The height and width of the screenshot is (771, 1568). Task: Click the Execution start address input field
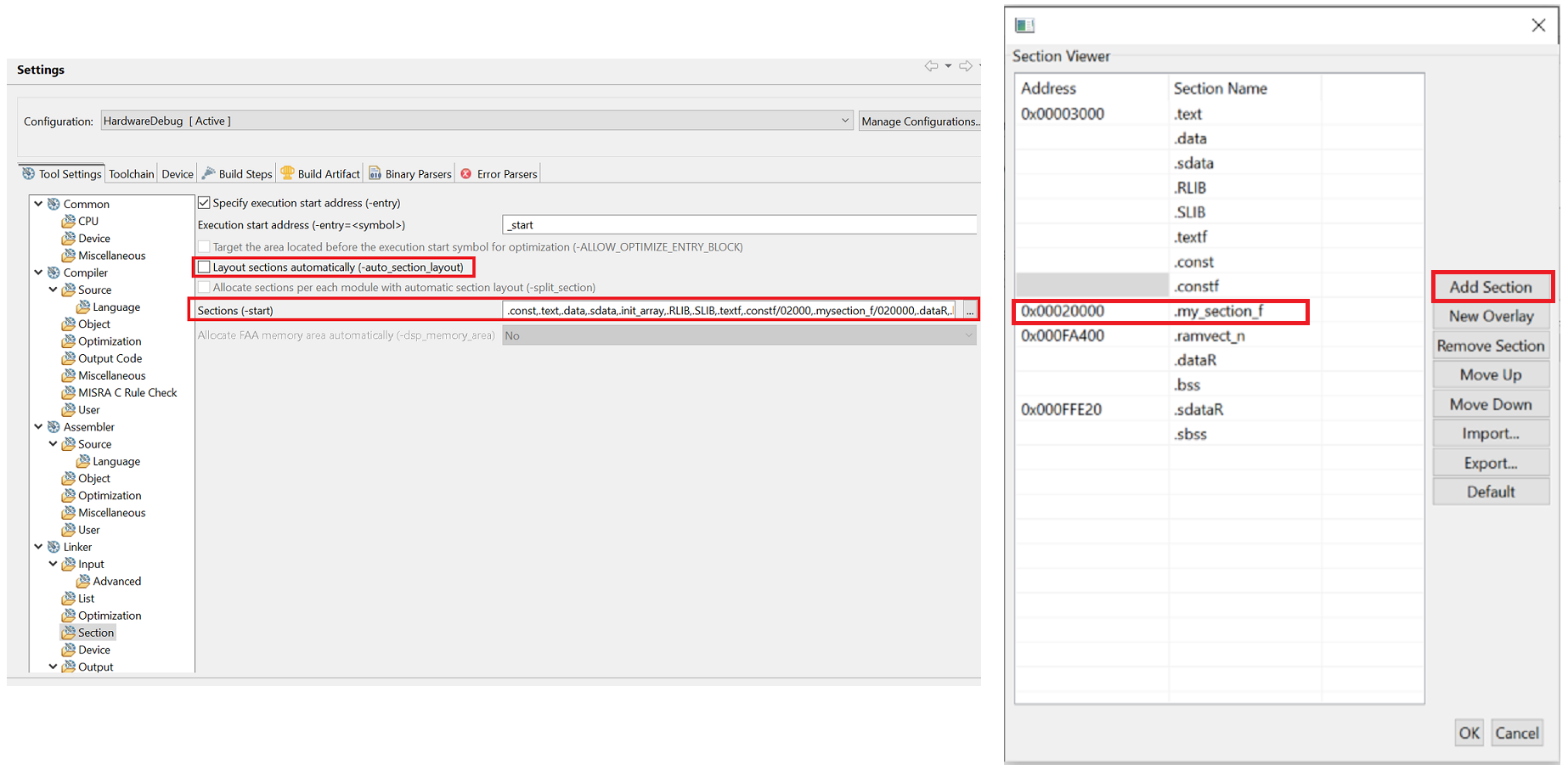coord(739,225)
